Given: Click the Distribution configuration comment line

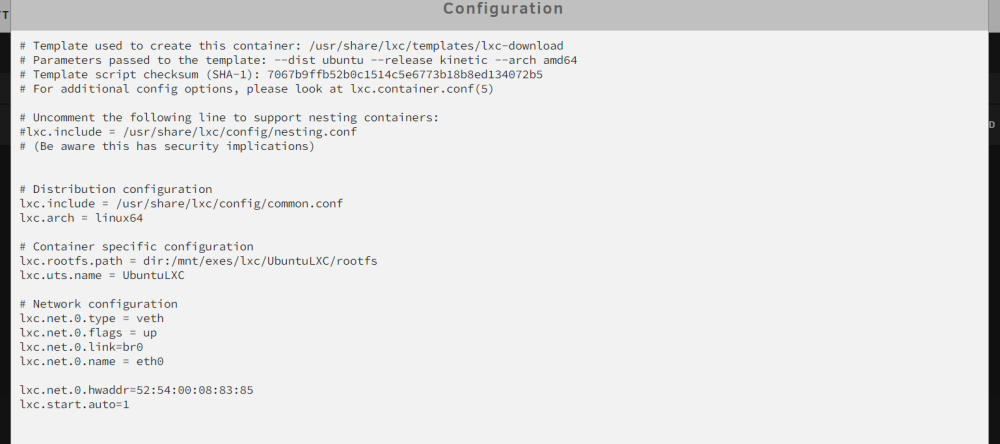Looking at the screenshot, I should [116, 189].
